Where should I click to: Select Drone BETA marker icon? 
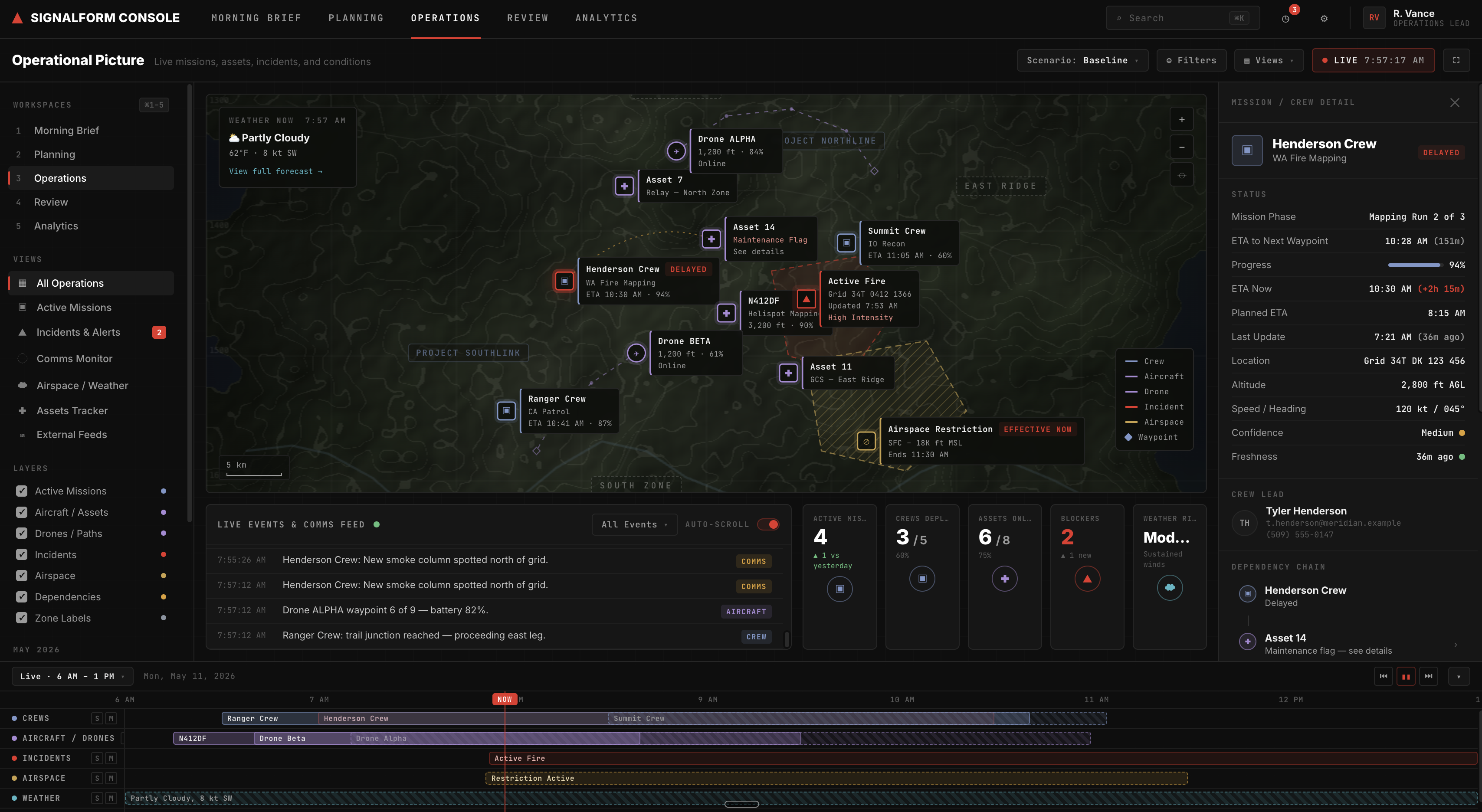tap(636, 353)
